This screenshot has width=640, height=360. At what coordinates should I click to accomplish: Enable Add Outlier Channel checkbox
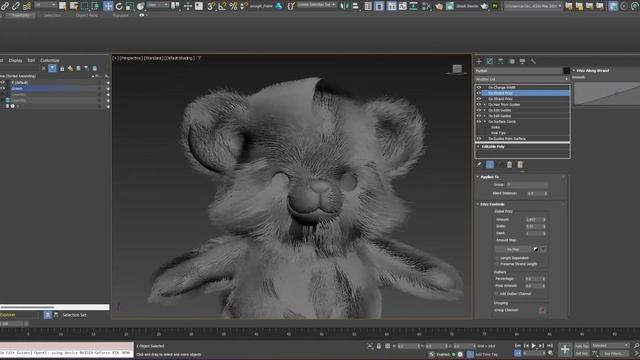pos(497,293)
